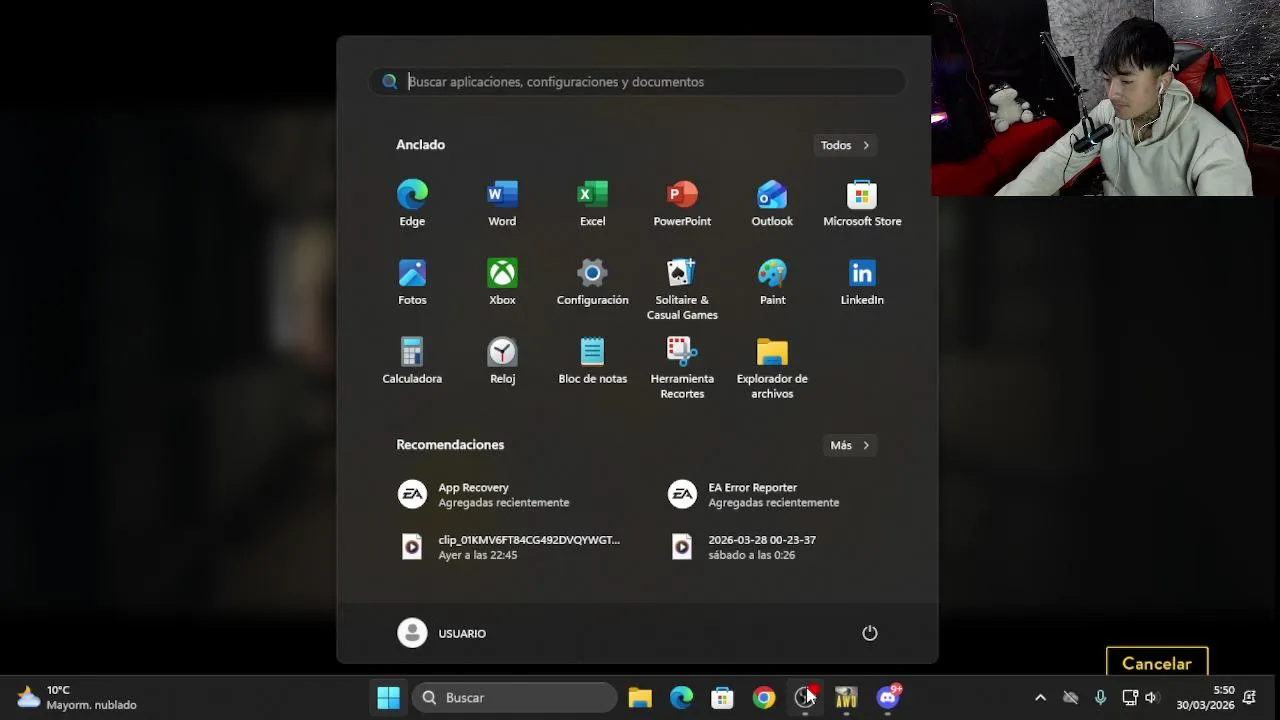
Task: Open Excel from pinned apps
Action: coord(592,203)
